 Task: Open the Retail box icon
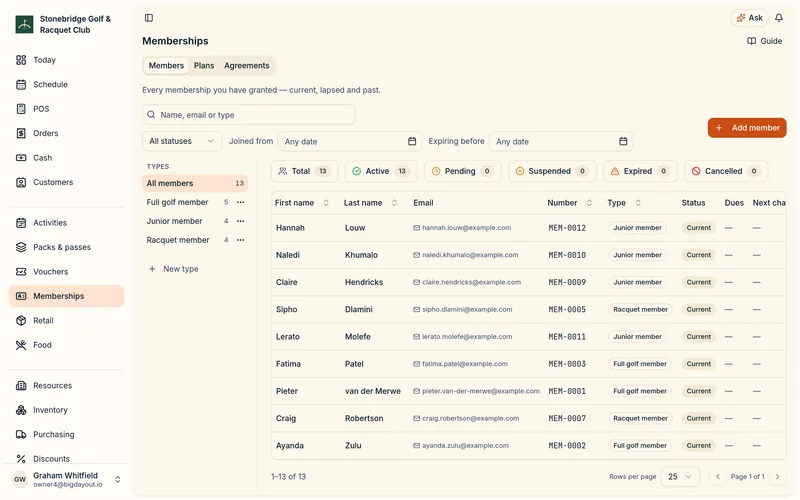coord(21,321)
